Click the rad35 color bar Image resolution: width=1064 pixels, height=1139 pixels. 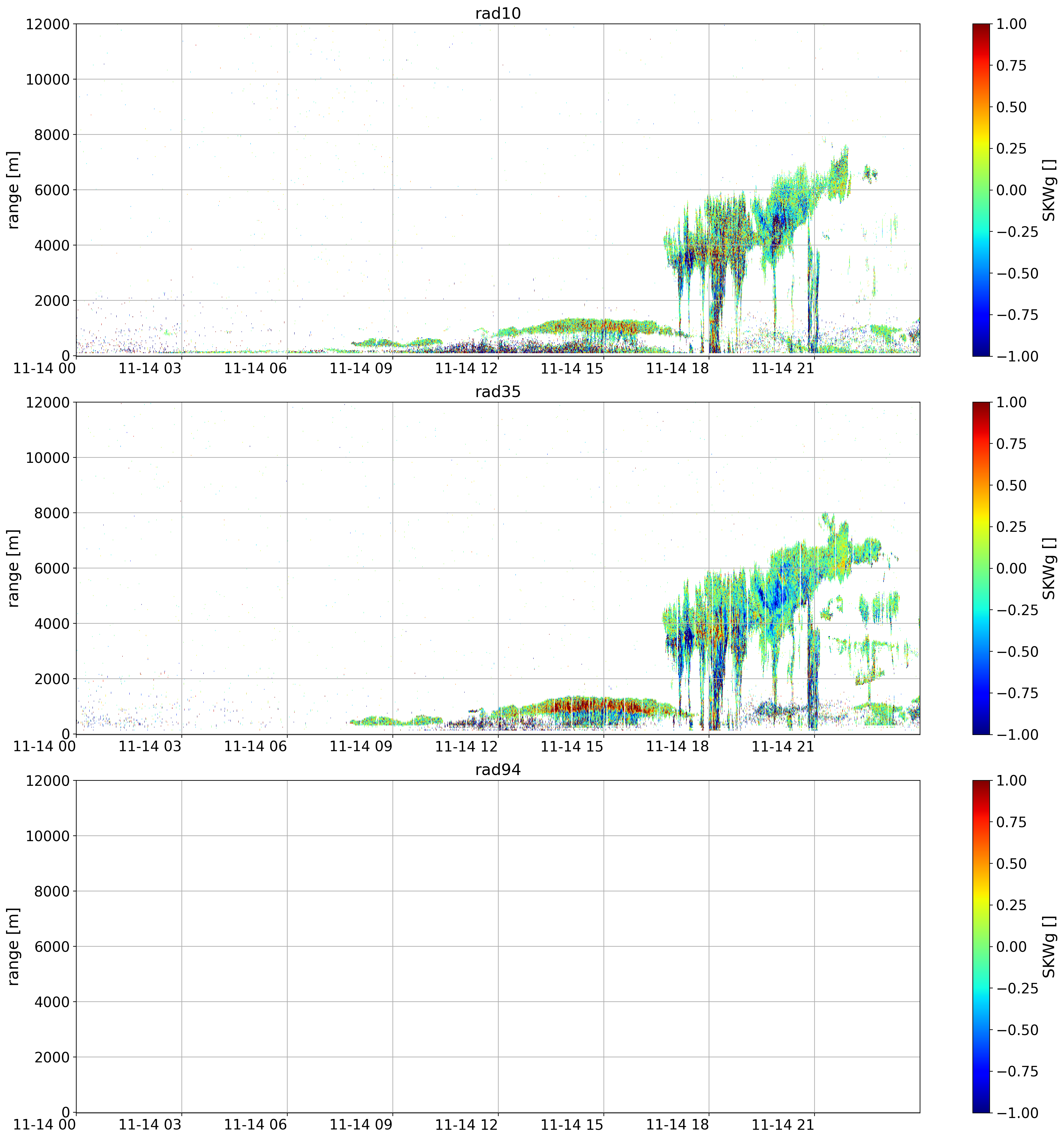tap(981, 568)
